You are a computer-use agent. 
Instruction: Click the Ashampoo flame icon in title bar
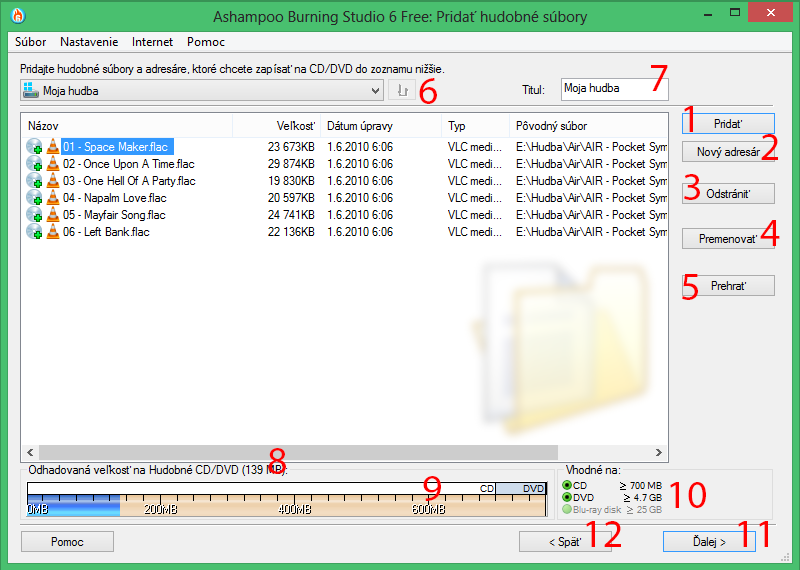click(18, 16)
